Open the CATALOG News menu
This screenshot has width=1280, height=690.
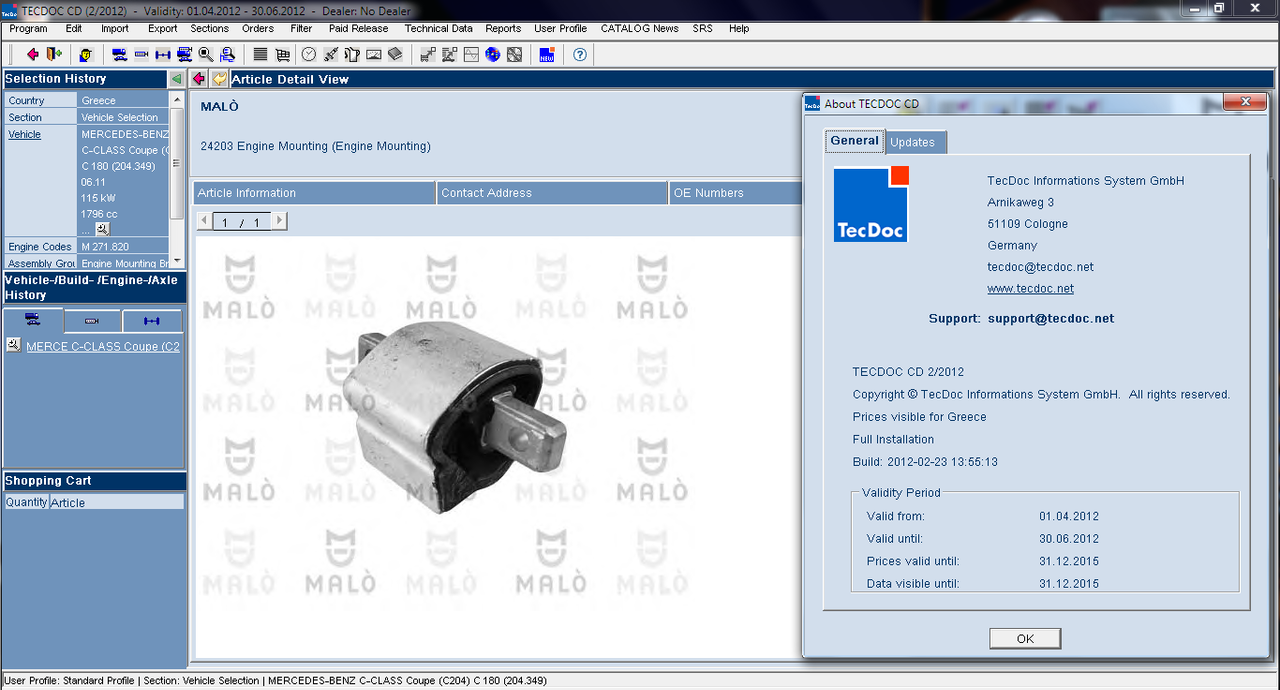point(639,29)
